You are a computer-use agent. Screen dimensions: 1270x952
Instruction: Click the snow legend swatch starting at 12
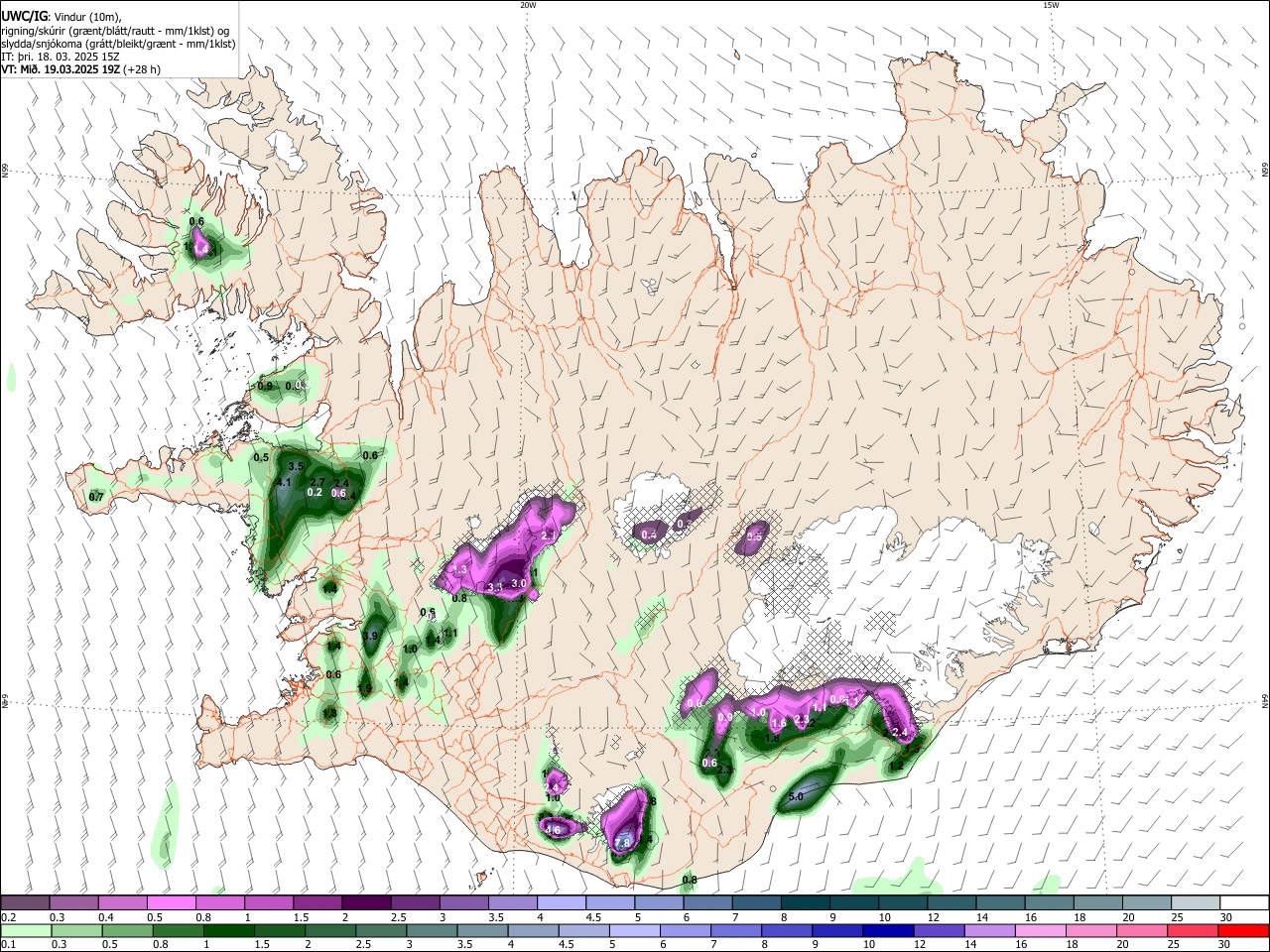pyautogui.click(x=950, y=903)
